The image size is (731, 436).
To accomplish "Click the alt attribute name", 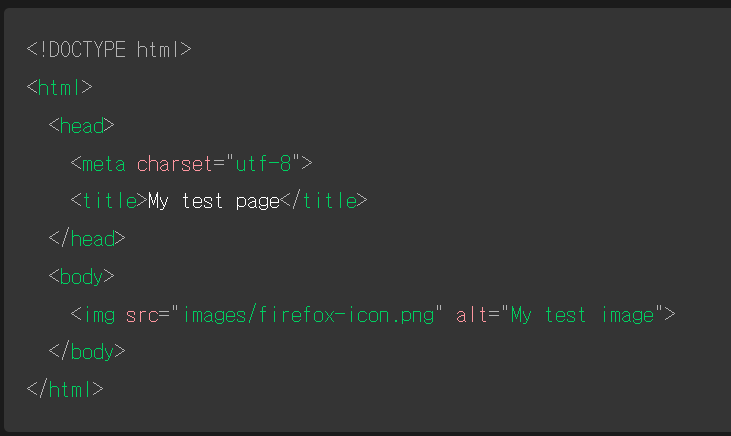I will pos(471,315).
